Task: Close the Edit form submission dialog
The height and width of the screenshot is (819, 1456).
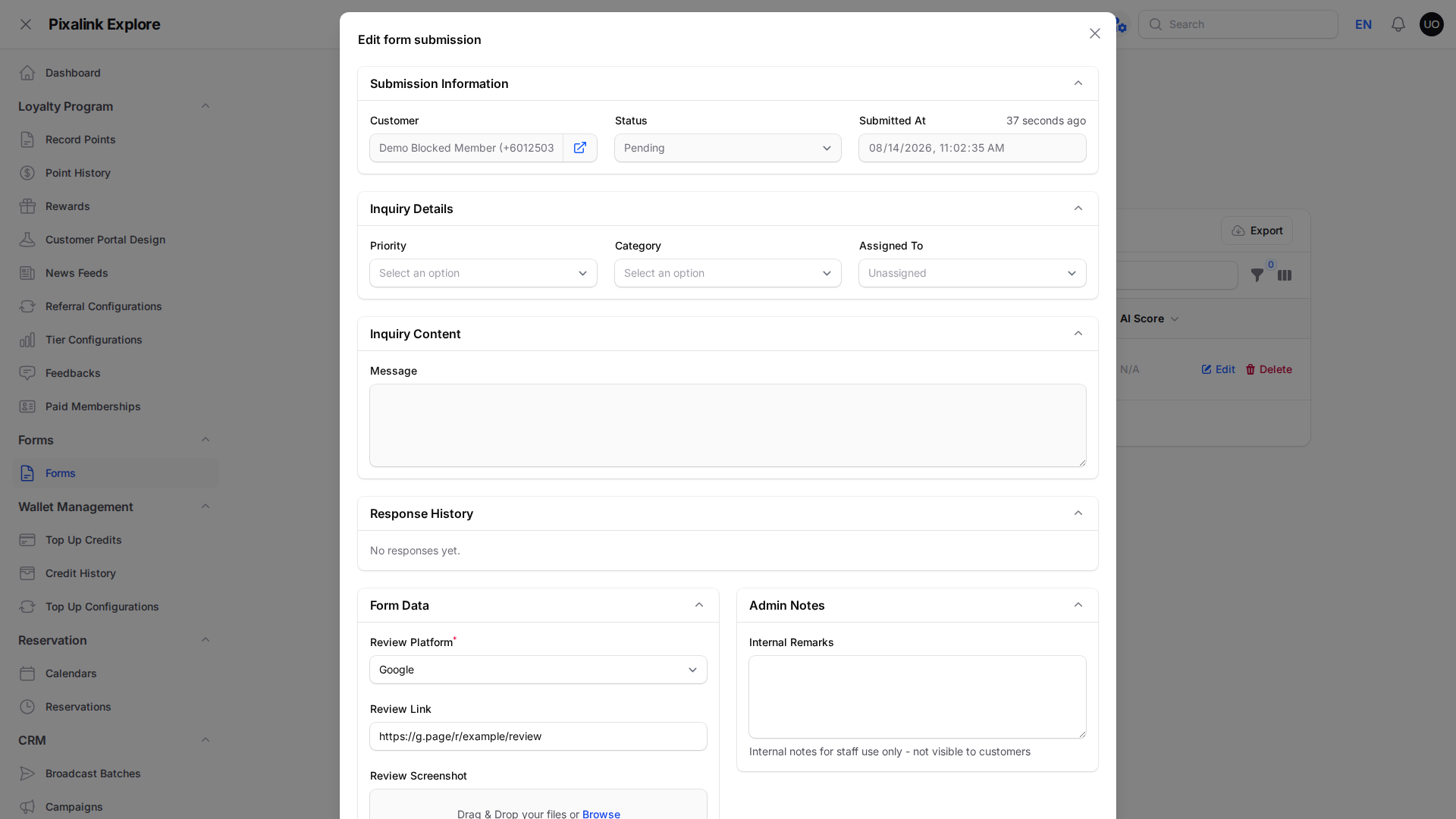Action: pos(1094,33)
